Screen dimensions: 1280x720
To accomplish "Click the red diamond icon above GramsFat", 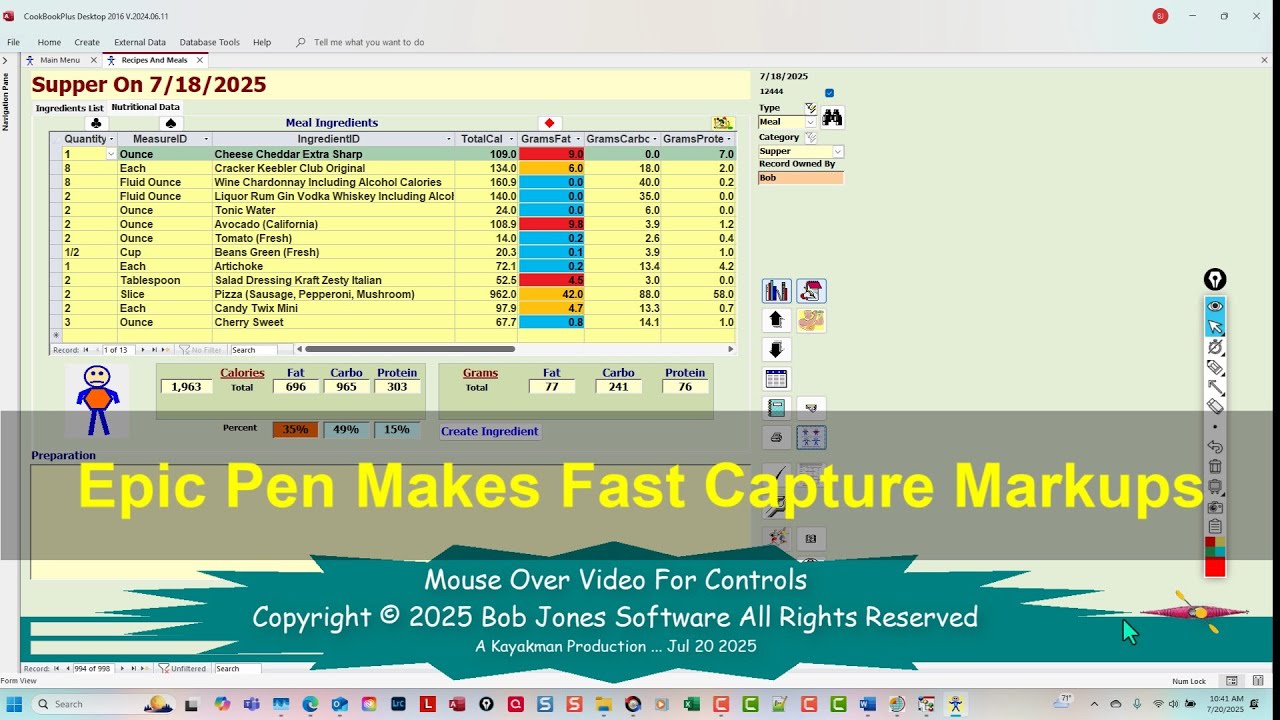I will pos(549,123).
